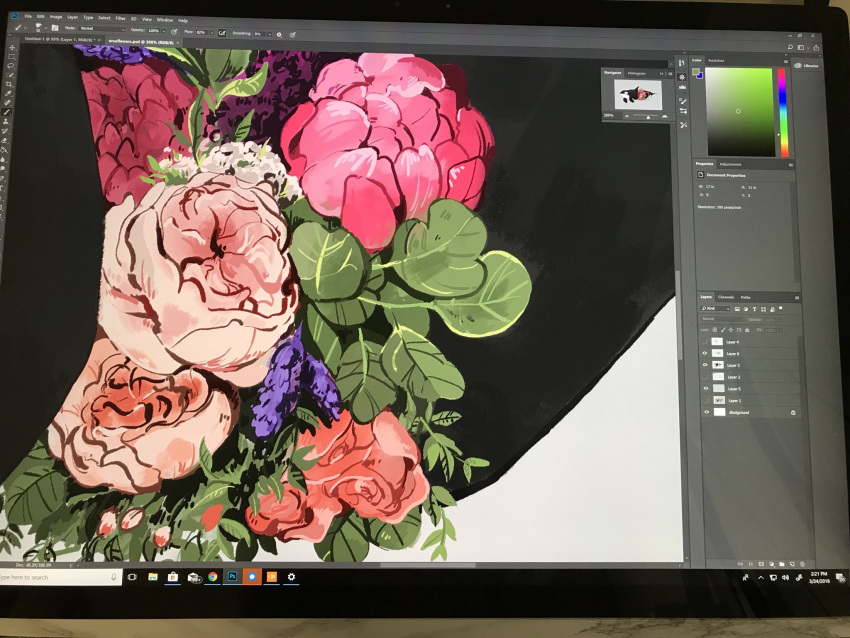Open the Opacity value dropdown arrow

coord(164,31)
